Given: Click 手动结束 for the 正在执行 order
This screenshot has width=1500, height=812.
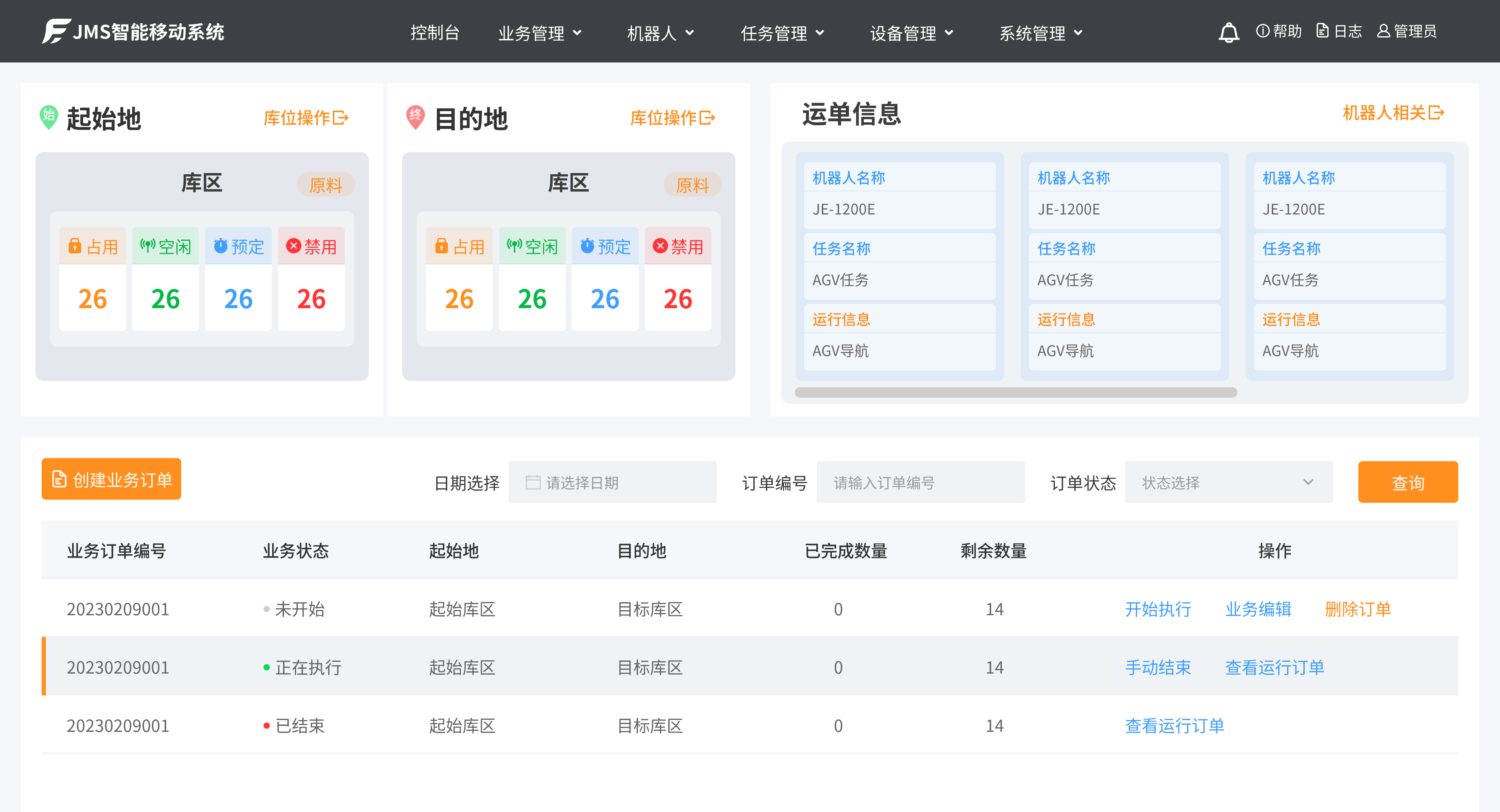Looking at the screenshot, I should pyautogui.click(x=1158, y=667).
